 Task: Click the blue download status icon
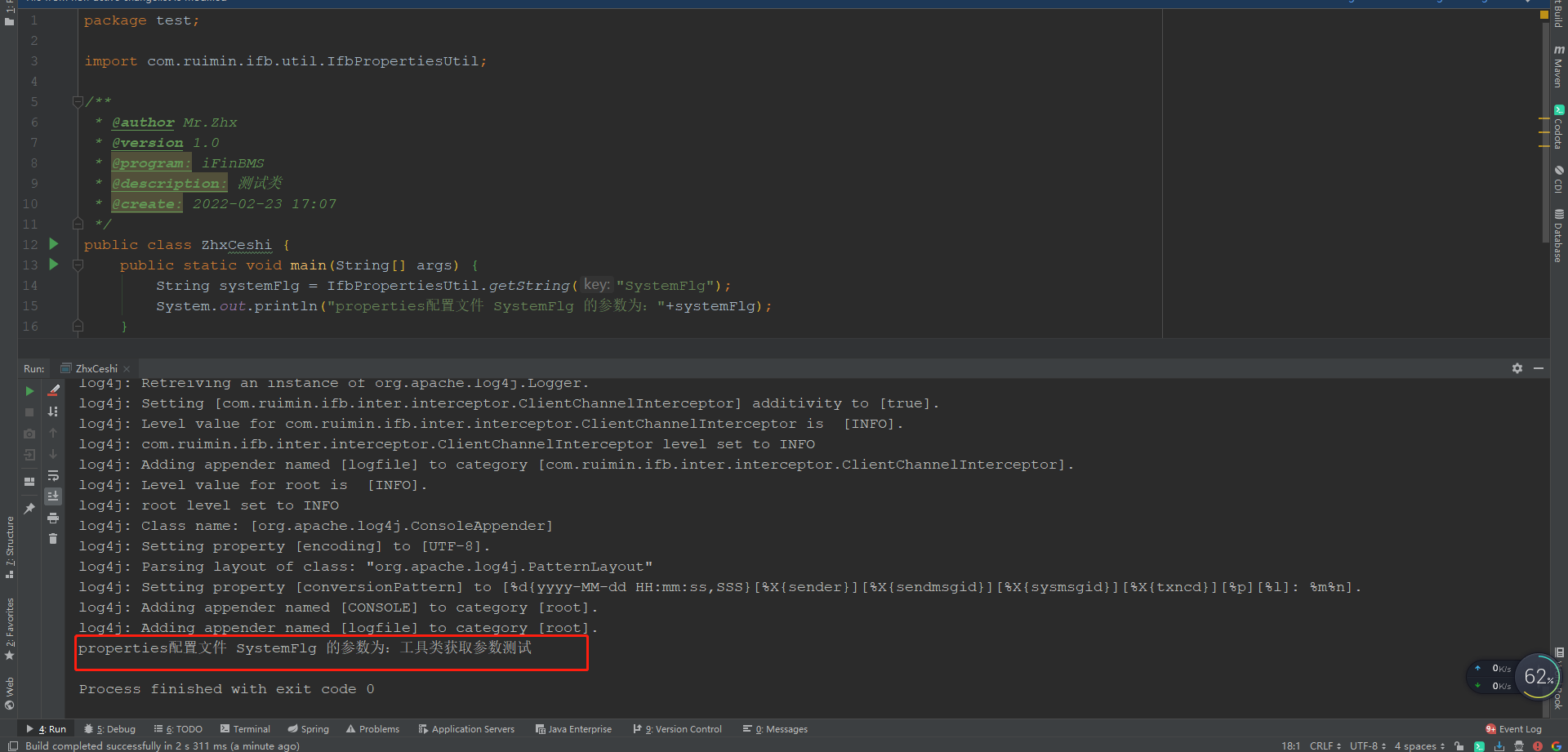1499,745
